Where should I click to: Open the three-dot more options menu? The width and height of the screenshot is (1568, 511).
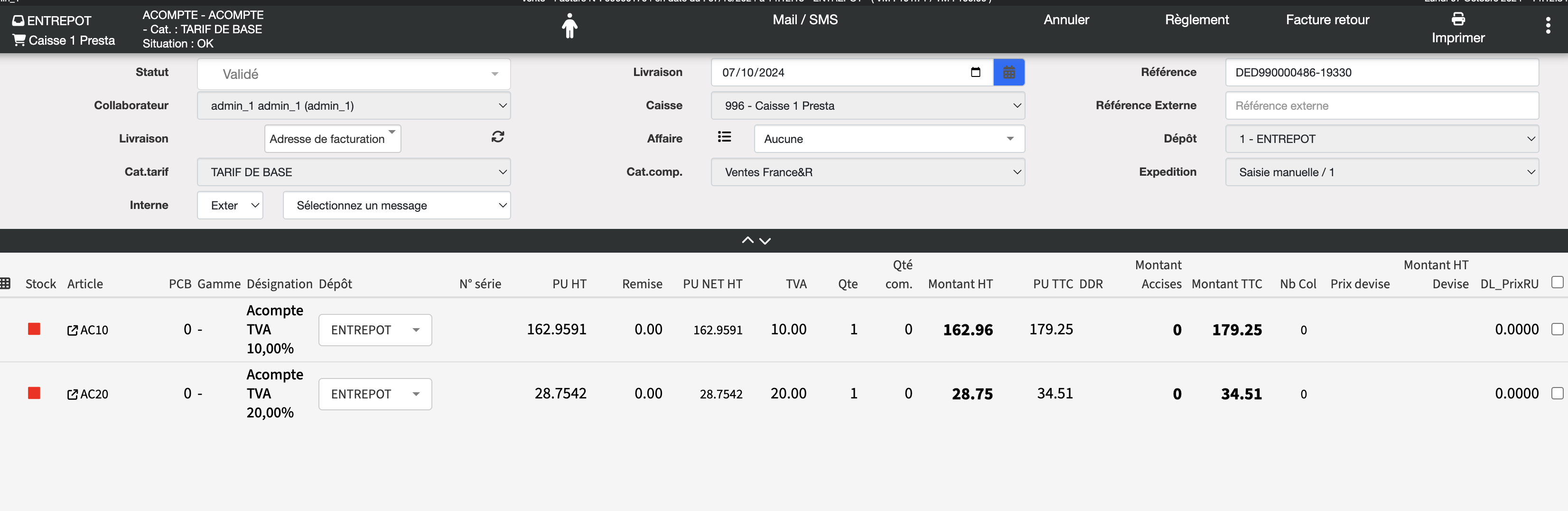1547,26
